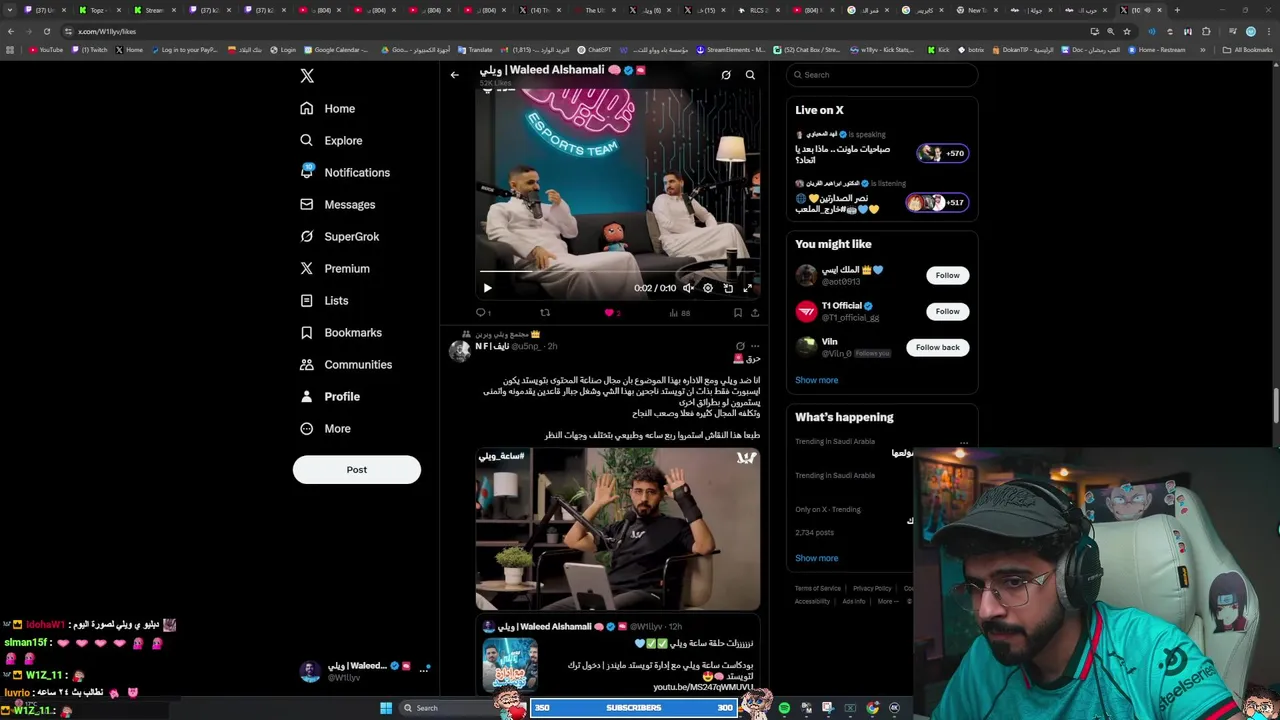Image resolution: width=1280 pixels, height=720 pixels.
Task: Click the Post button
Action: (x=357, y=469)
